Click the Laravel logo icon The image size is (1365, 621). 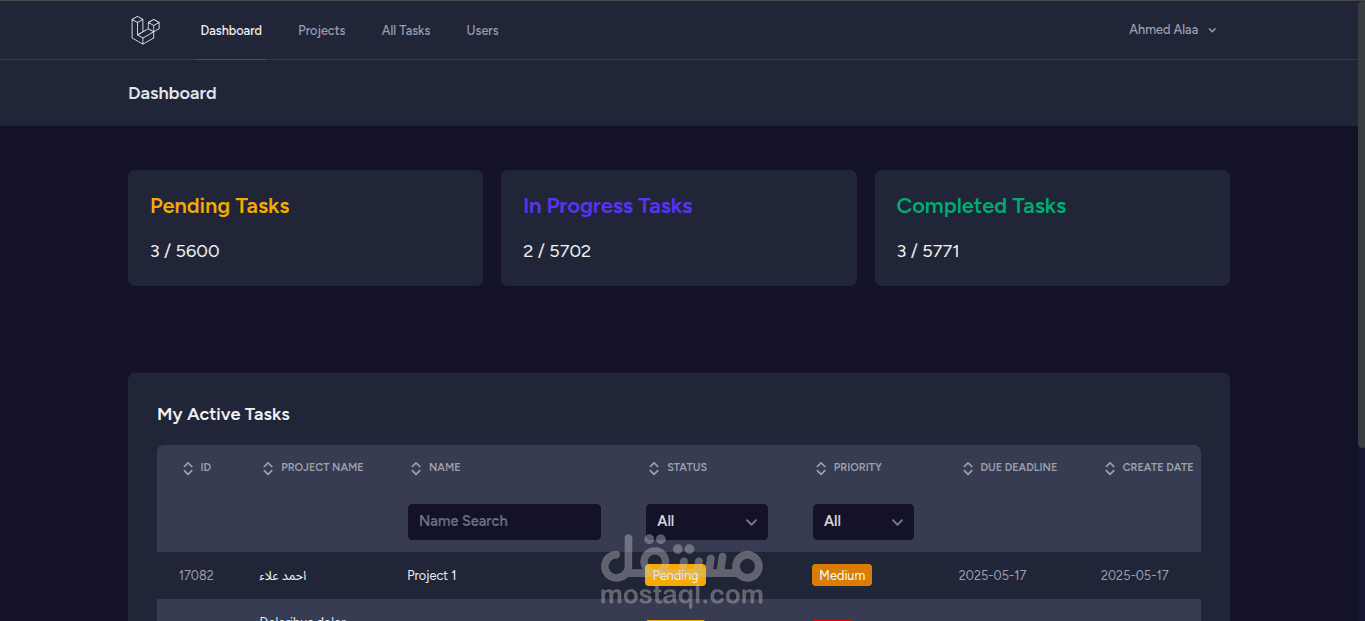tap(145, 30)
